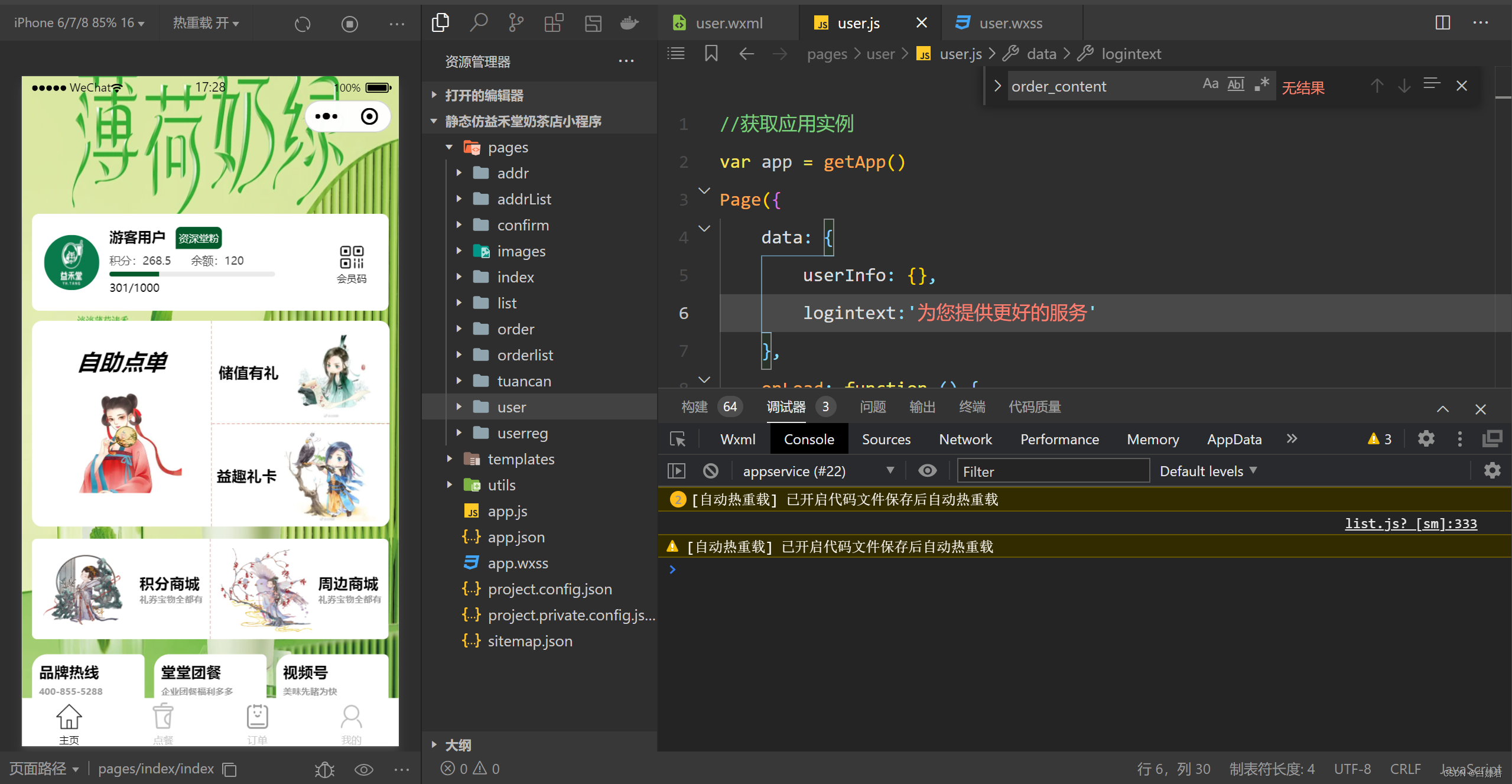This screenshot has height=784, width=1512.
Task: Open the Docker whale icon
Action: click(x=629, y=23)
